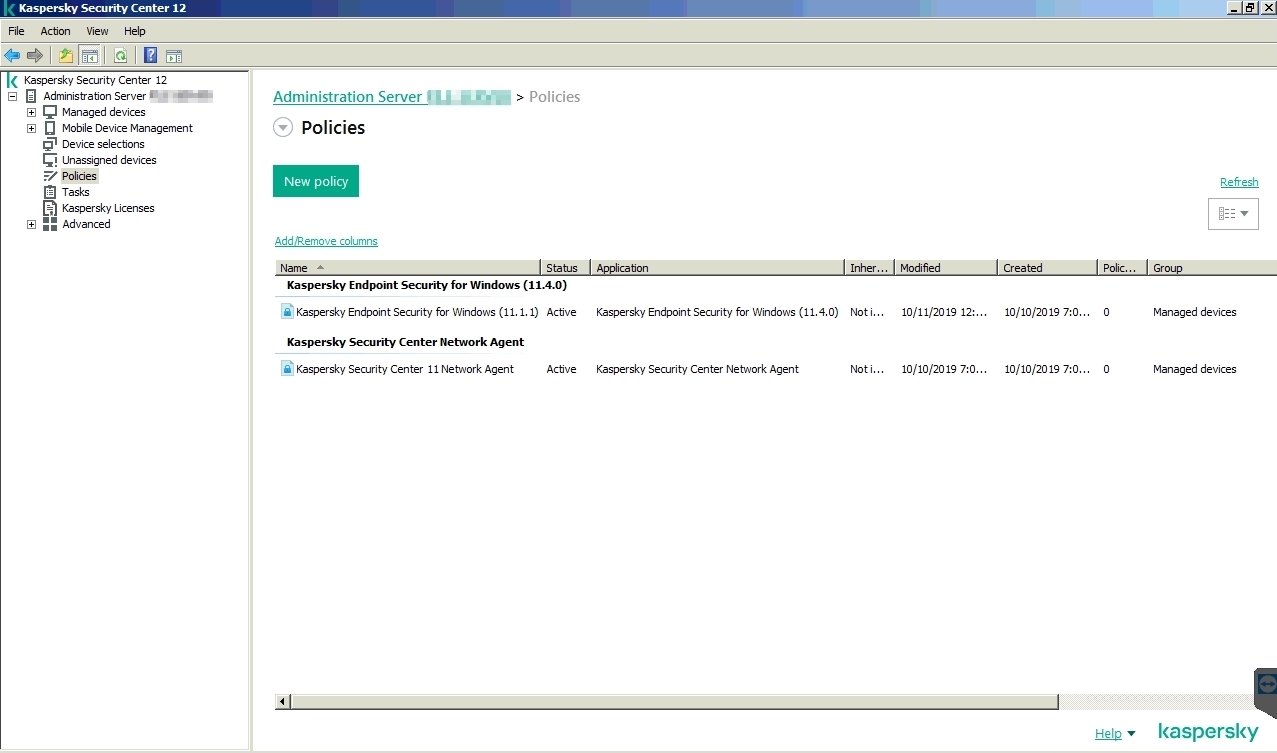Expand the Mobile Device Management node

tap(31, 128)
